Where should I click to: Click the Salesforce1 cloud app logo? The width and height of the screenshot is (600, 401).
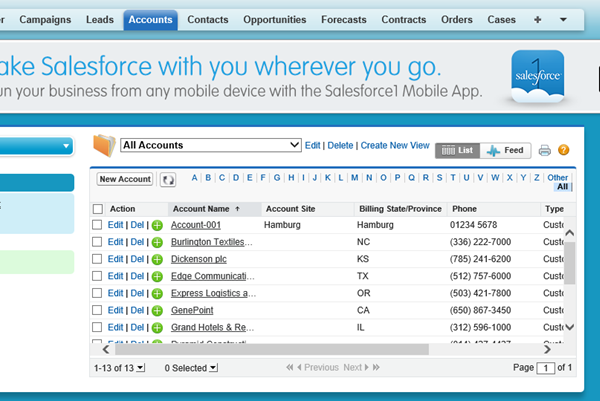tap(538, 77)
